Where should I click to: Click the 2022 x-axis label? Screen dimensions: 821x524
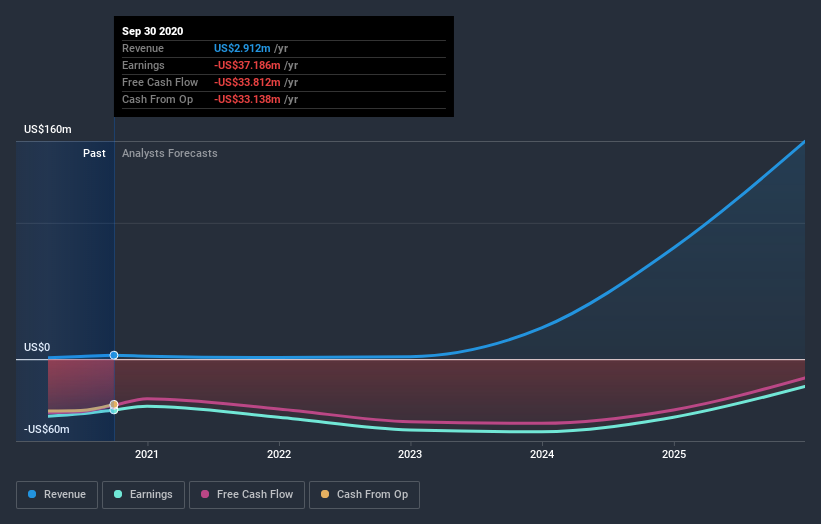tap(279, 454)
